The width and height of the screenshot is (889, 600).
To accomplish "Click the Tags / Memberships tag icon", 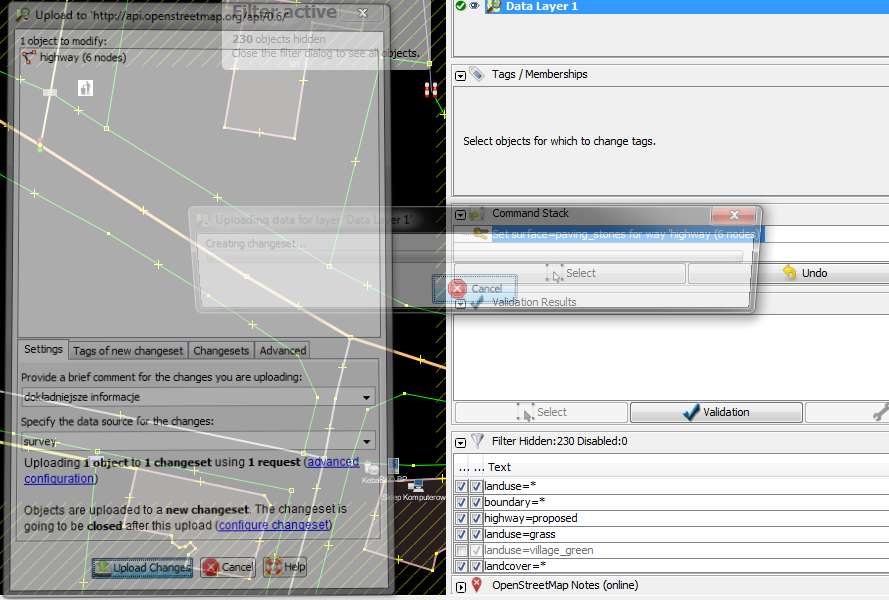I will tap(477, 74).
